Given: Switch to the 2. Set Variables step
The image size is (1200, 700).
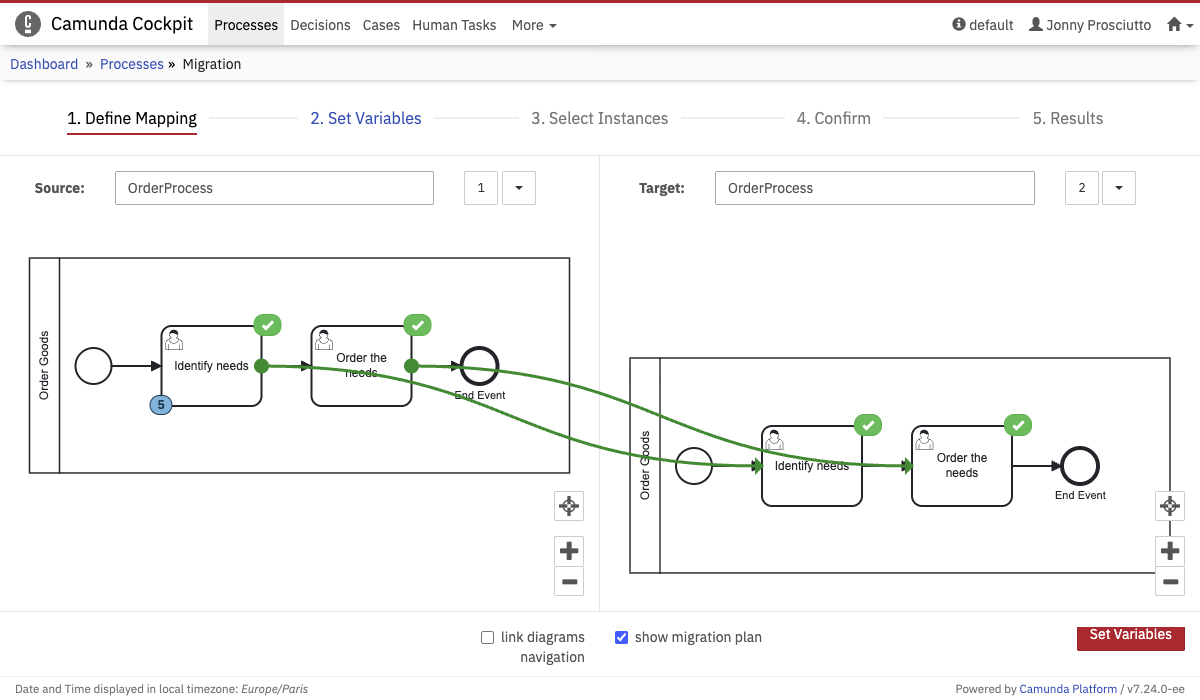Looking at the screenshot, I should tap(365, 118).
